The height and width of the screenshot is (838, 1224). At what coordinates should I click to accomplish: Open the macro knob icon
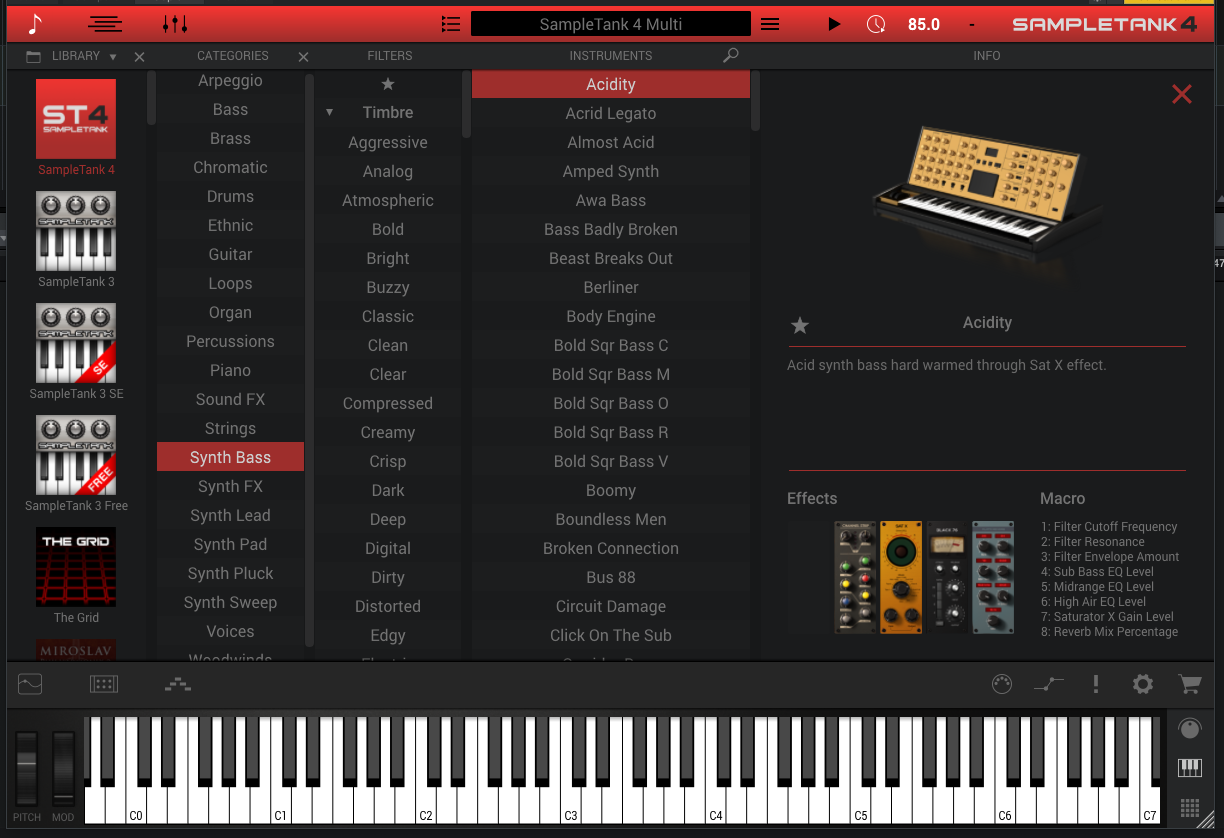(x=1002, y=684)
